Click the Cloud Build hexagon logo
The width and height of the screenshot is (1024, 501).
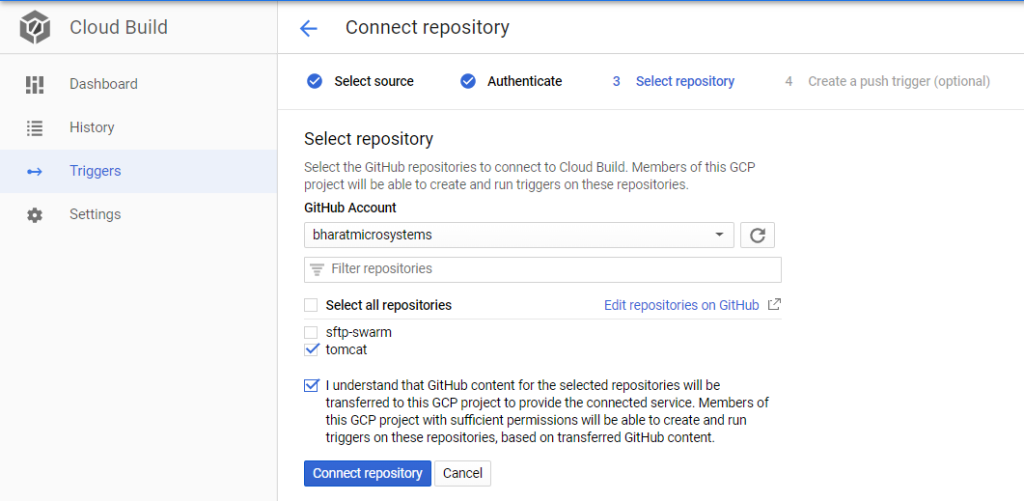click(35, 27)
